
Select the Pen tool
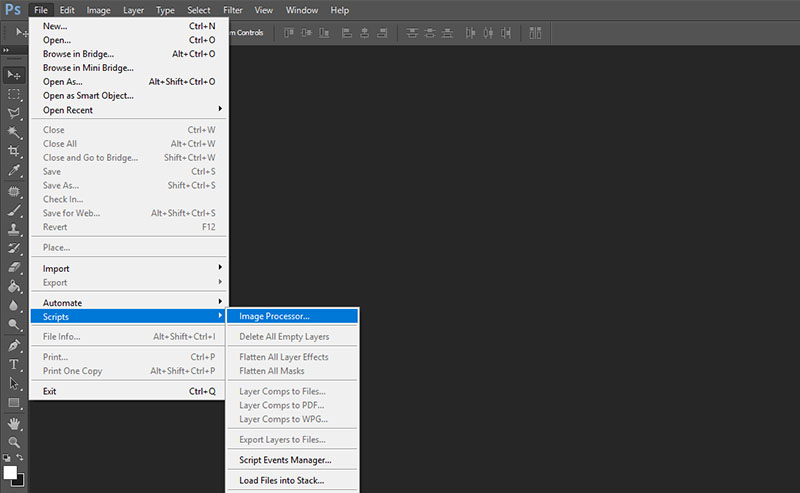(x=14, y=345)
